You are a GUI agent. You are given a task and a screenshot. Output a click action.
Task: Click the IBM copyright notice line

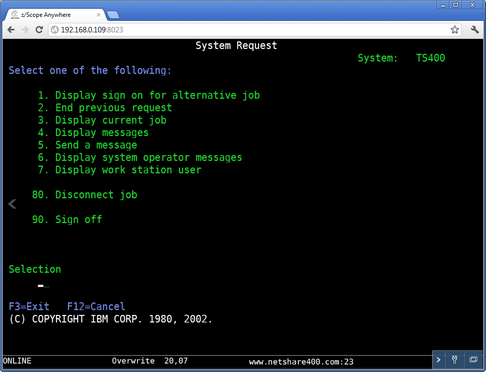[110, 319]
